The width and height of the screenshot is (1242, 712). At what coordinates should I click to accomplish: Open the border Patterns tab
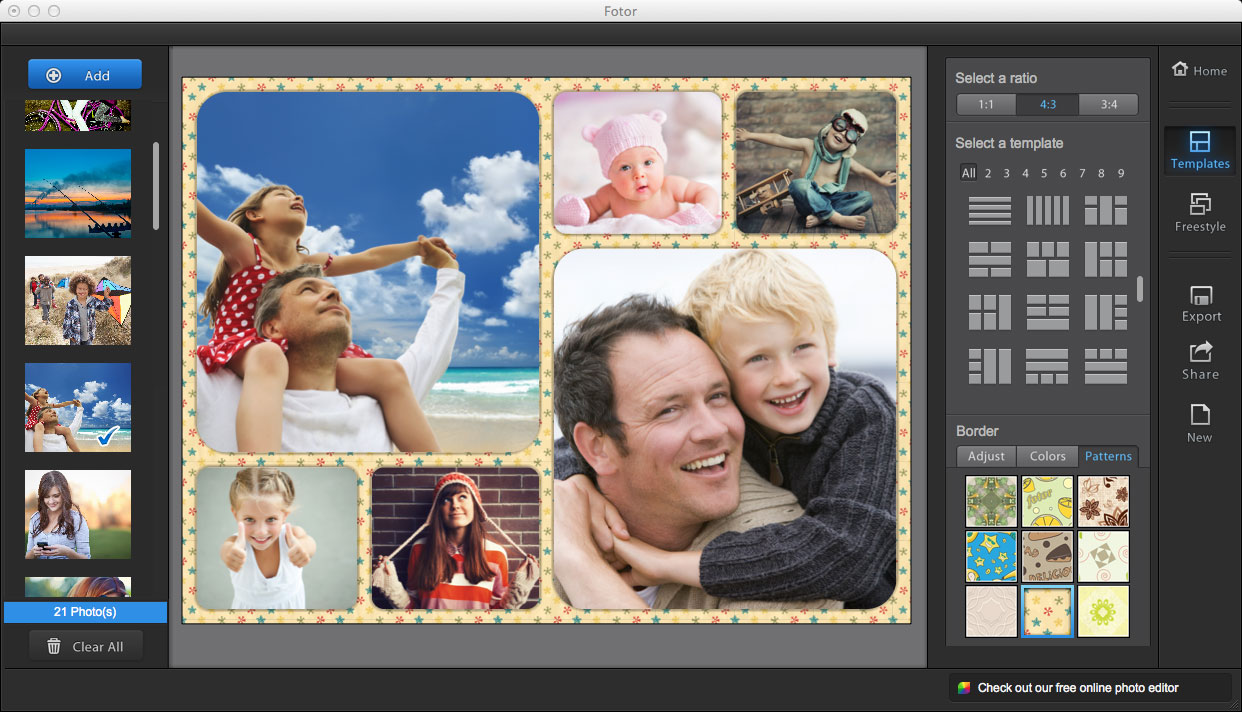pos(1108,456)
